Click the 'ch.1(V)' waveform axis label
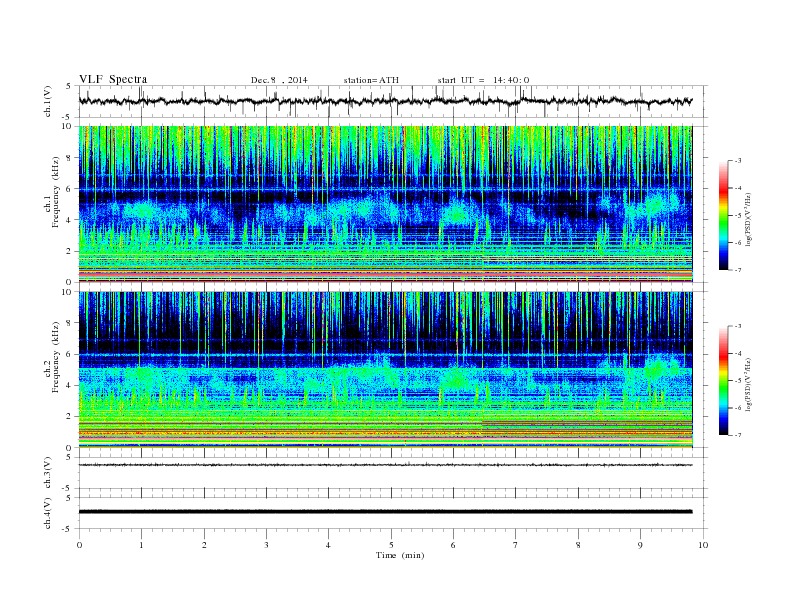The height and width of the screenshot is (612, 792). click(48, 101)
